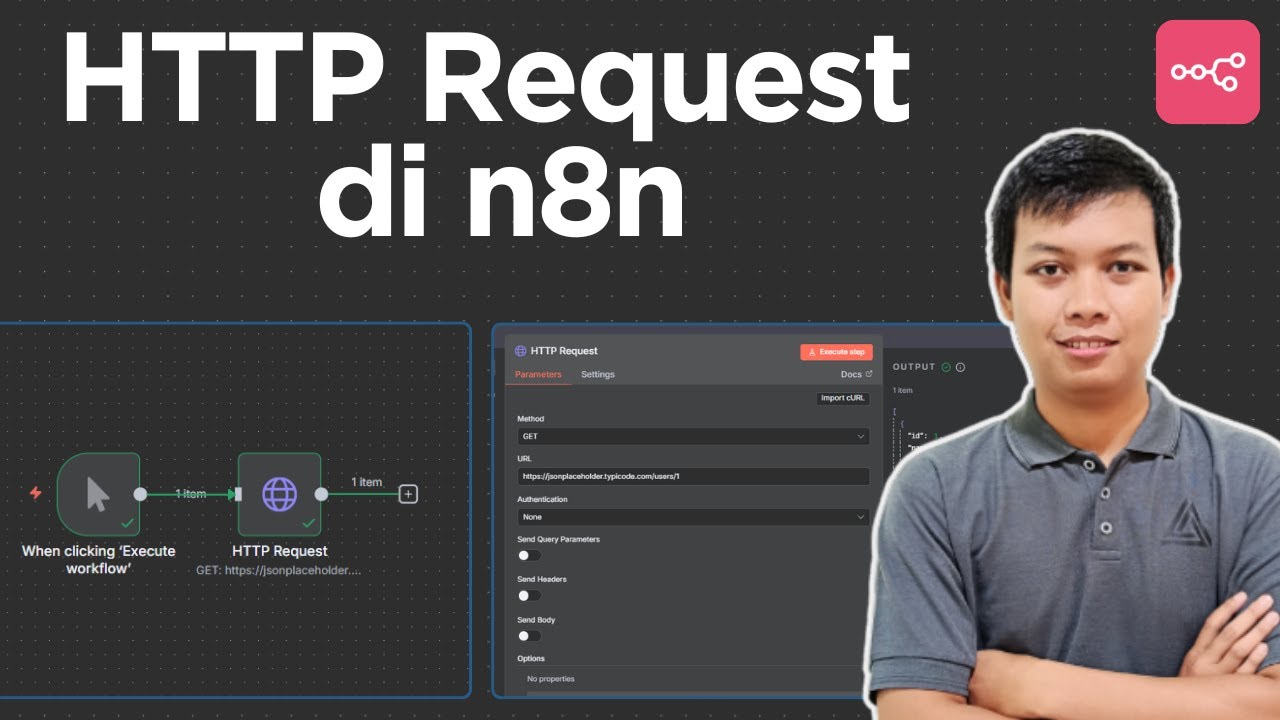Click the URL input field
The image size is (1280, 720).
tap(693, 477)
